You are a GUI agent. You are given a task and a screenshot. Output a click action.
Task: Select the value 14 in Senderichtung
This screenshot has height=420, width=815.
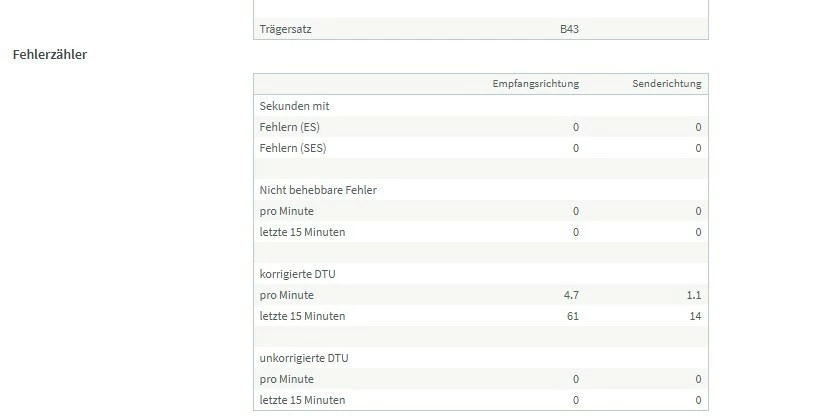coord(695,316)
